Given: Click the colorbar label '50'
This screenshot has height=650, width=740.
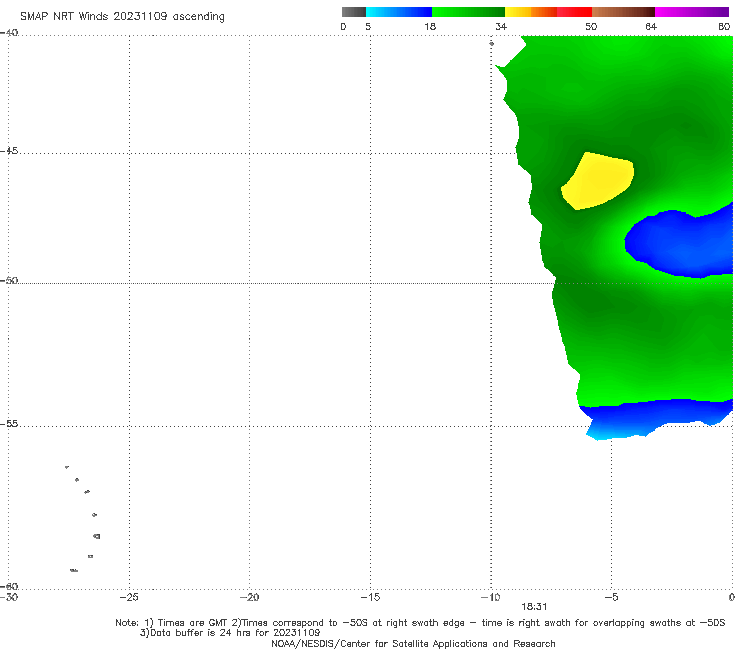Looking at the screenshot, I should coord(591,26).
